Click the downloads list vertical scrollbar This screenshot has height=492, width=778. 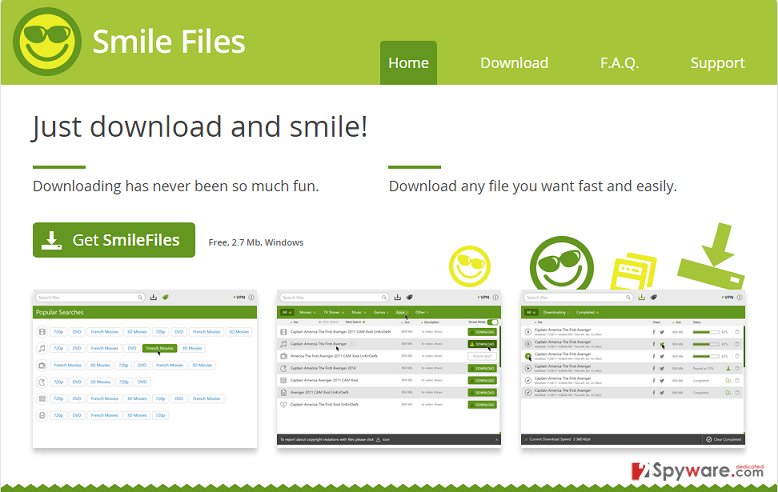744,347
